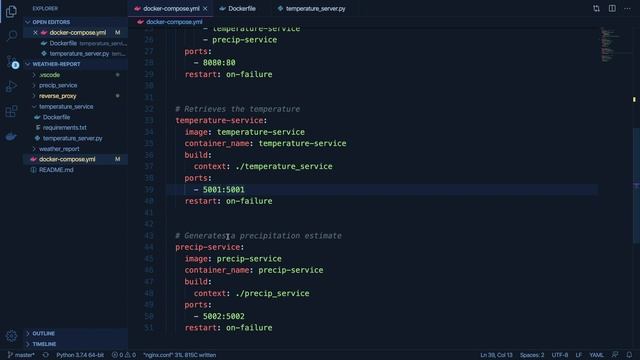Open the Explorer view in activity bar
Image resolution: width=640 pixels, height=360 pixels.
click(x=11, y=11)
